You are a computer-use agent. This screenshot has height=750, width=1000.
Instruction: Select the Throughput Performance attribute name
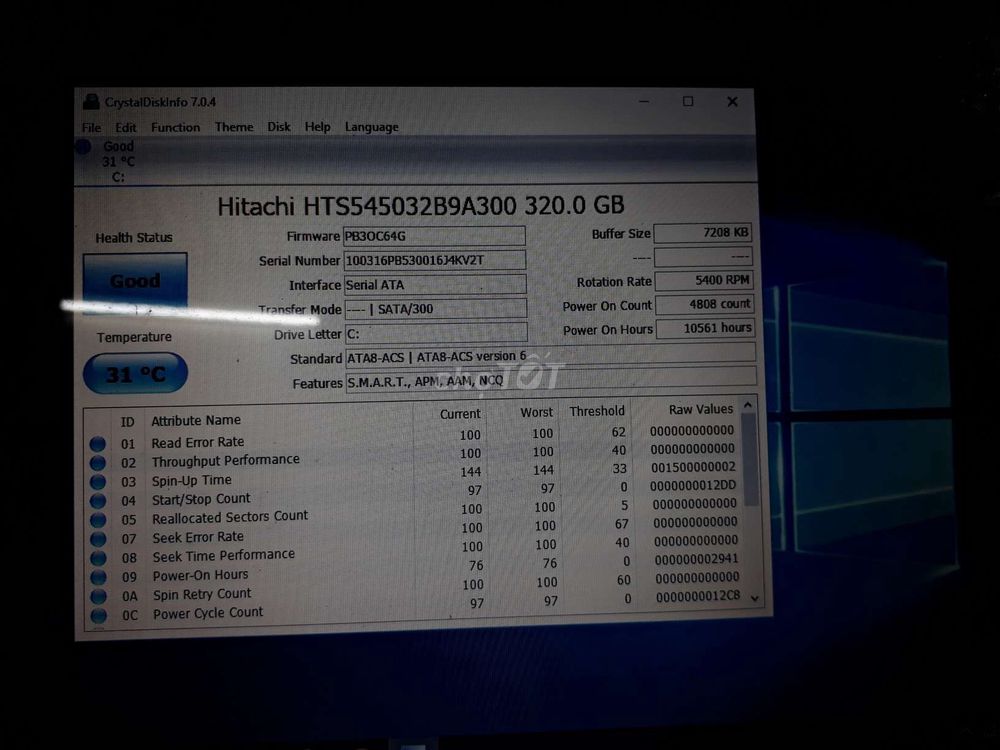pyautogui.click(x=226, y=460)
